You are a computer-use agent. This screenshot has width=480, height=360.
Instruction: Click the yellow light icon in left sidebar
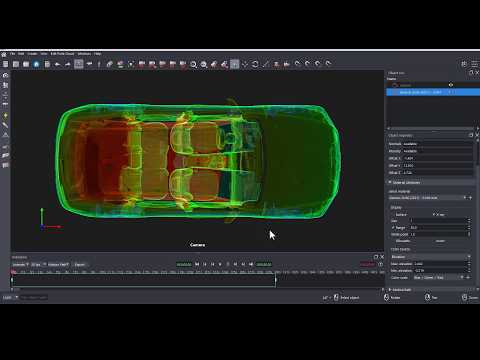[x=5, y=115]
